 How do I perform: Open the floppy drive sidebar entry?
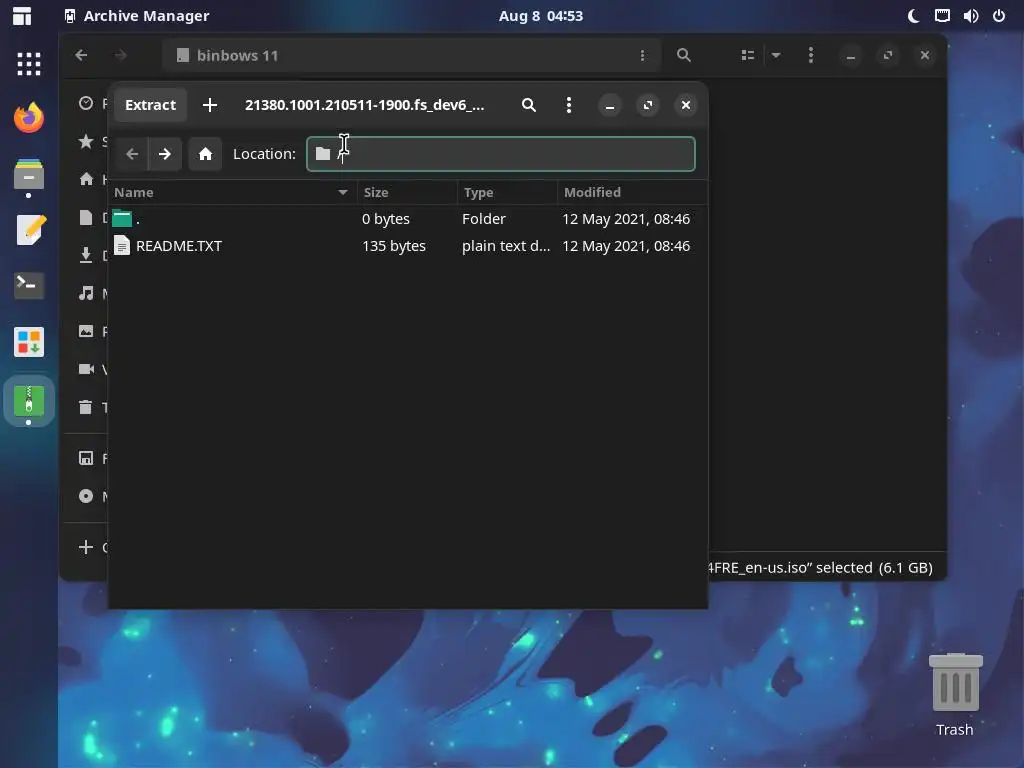(x=86, y=458)
